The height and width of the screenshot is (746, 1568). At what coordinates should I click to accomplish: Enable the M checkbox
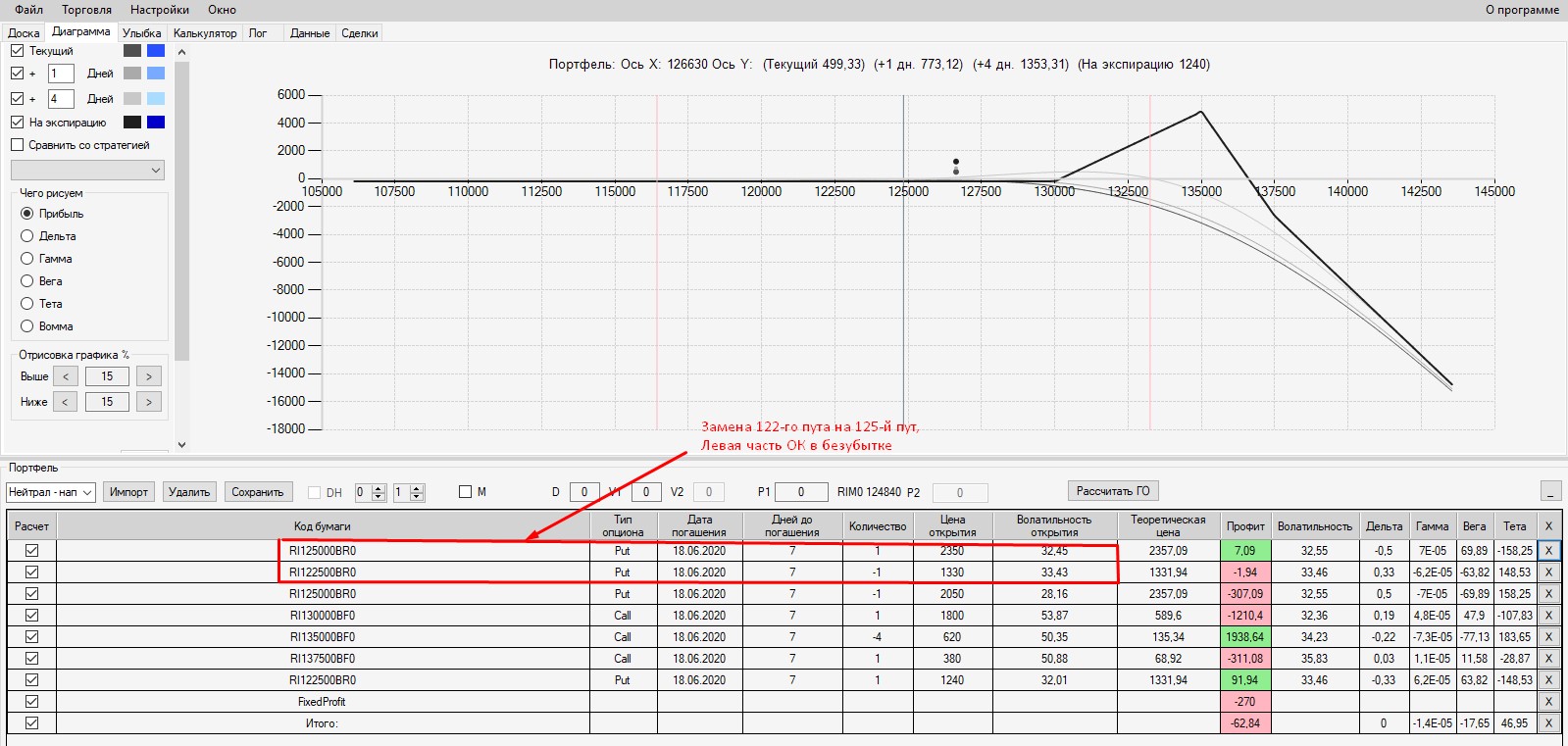point(465,492)
